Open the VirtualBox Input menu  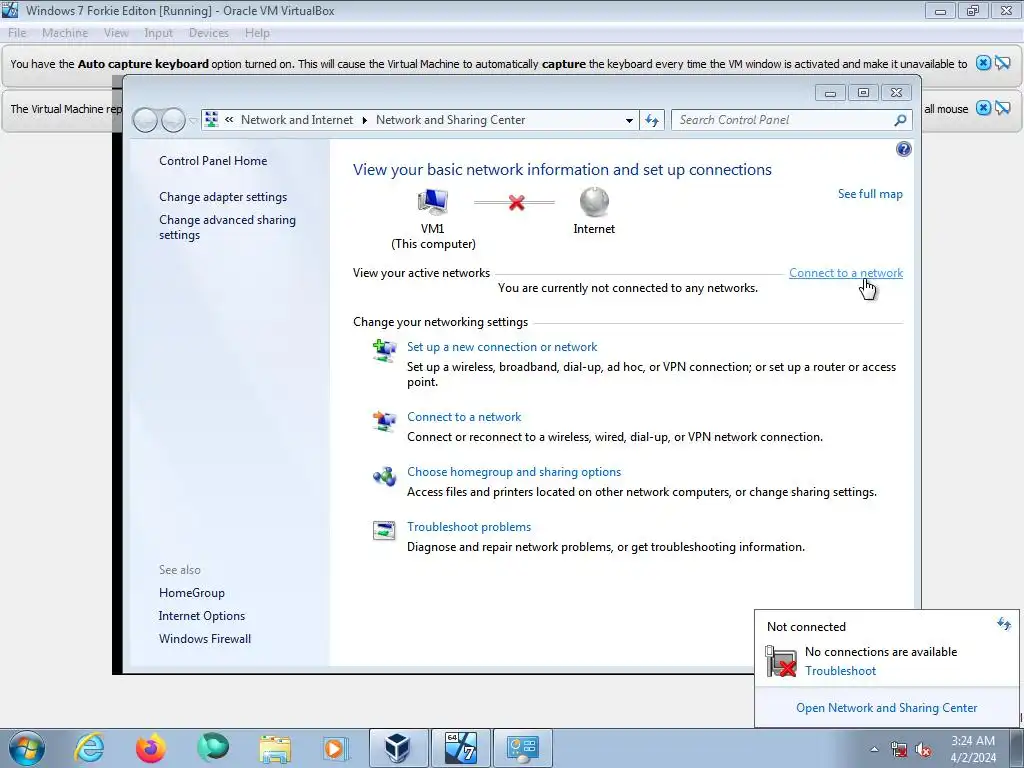158,33
